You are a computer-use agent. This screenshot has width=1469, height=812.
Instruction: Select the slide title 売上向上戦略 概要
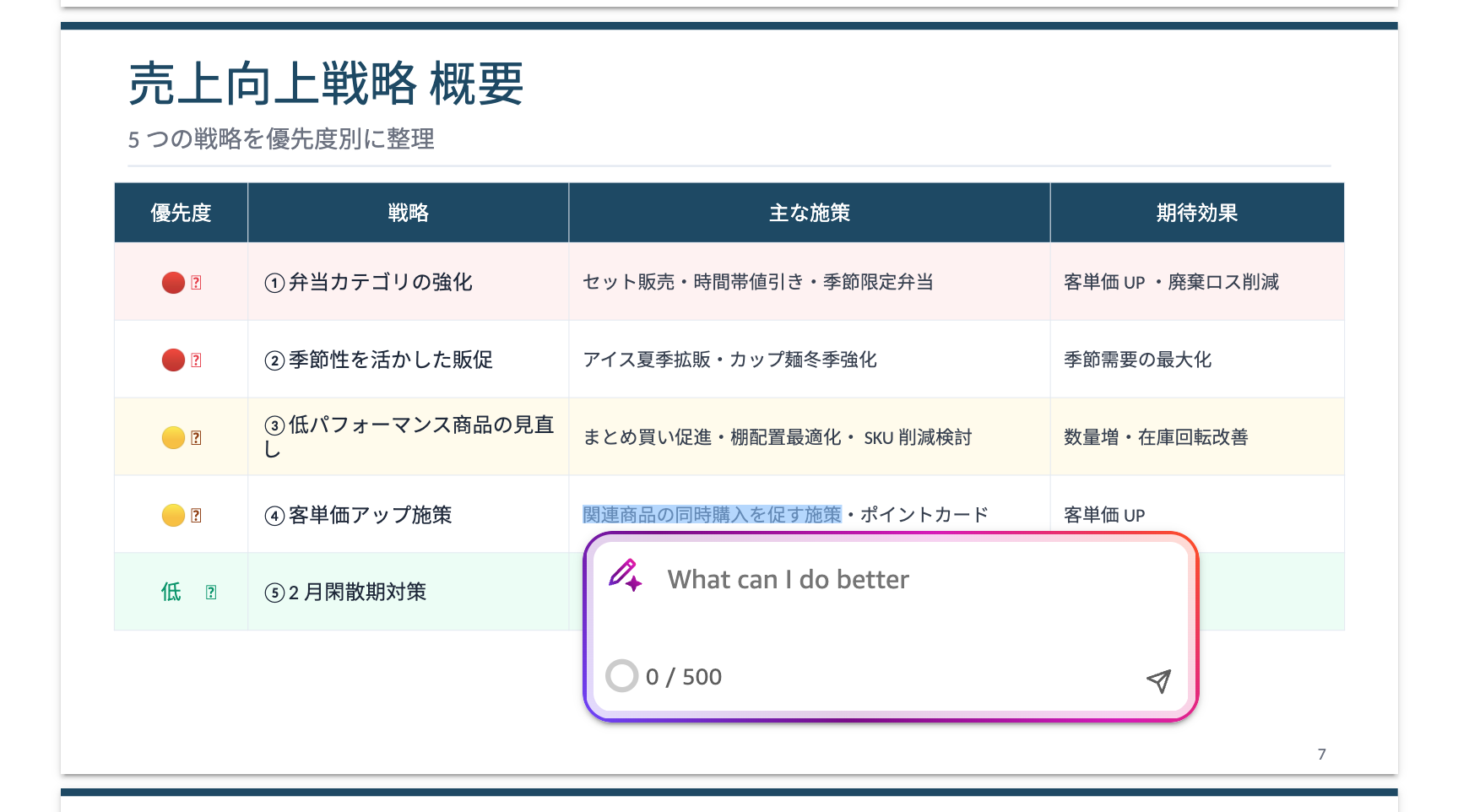[326, 84]
